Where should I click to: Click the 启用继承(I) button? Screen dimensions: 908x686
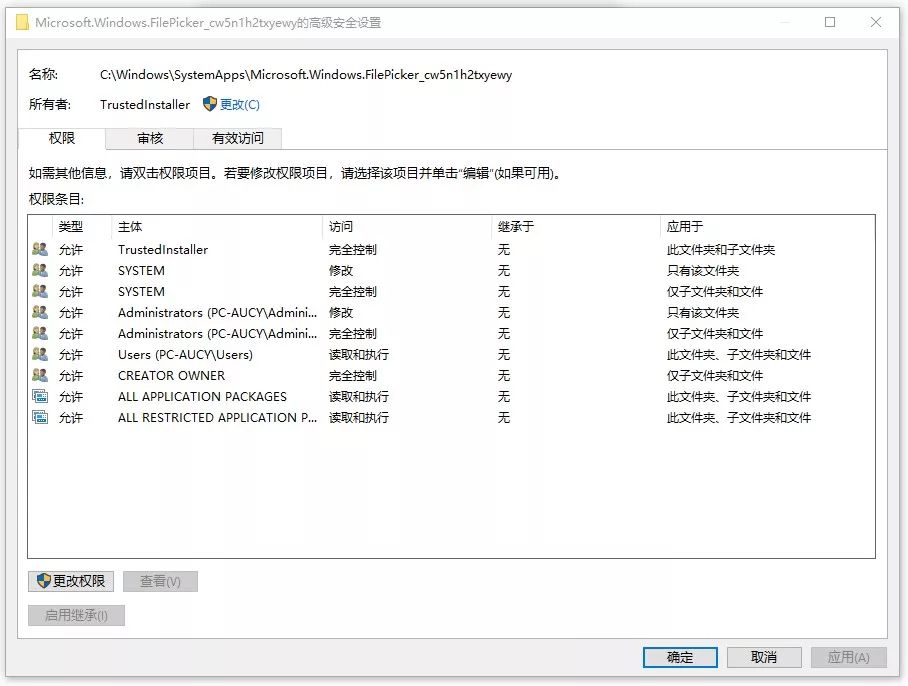point(76,615)
